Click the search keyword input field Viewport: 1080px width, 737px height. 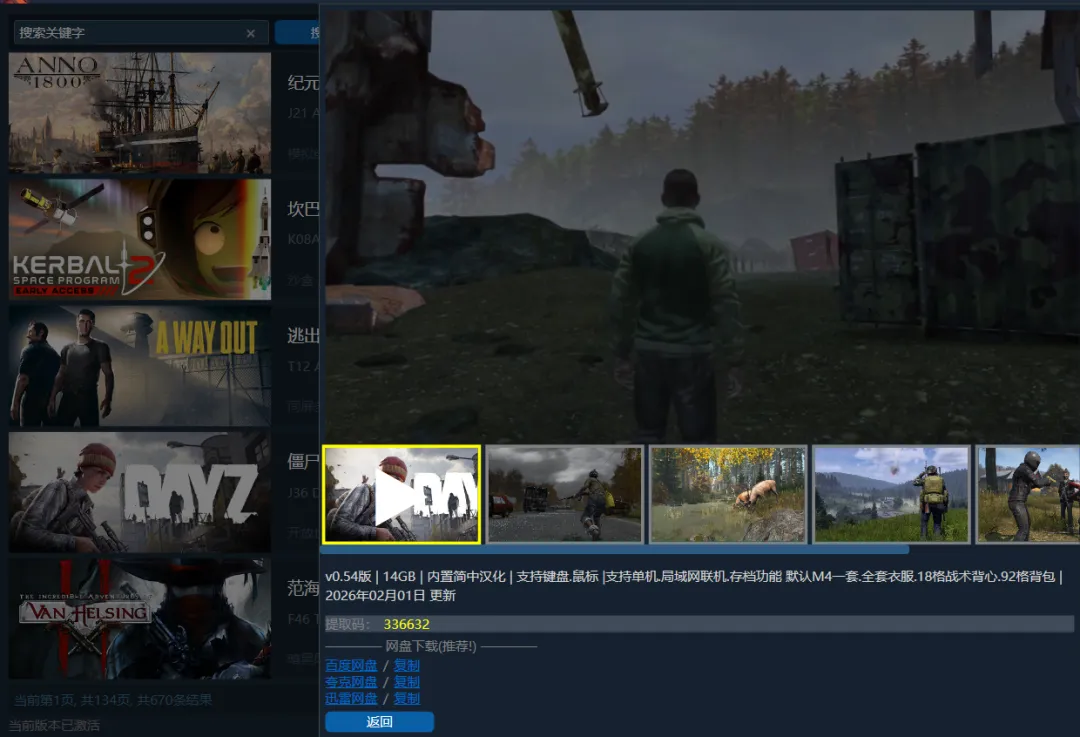pyautogui.click(x=141, y=32)
